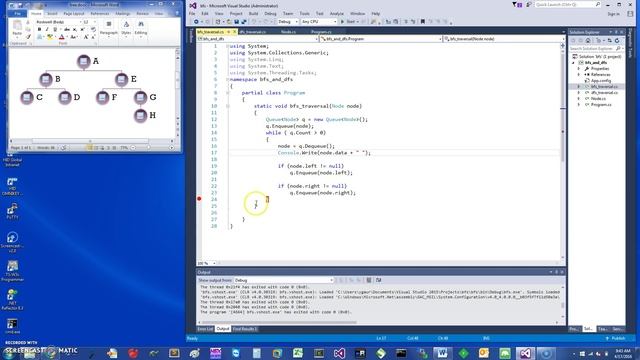The width and height of the screenshot is (640, 360).
Task: Open the editor zoom 100% dropdown
Action: (207, 263)
